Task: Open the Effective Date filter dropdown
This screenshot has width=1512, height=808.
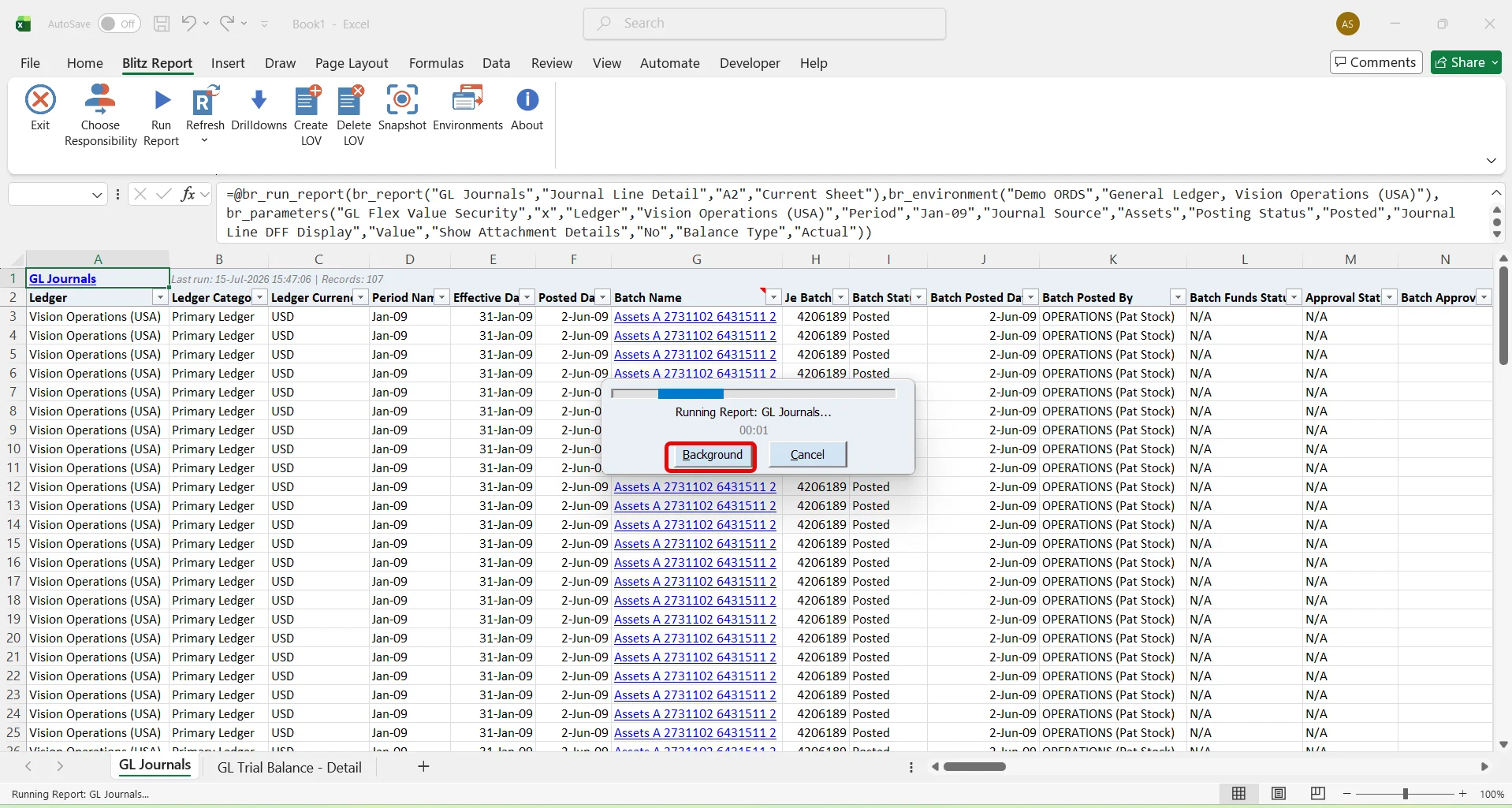Action: (x=527, y=297)
